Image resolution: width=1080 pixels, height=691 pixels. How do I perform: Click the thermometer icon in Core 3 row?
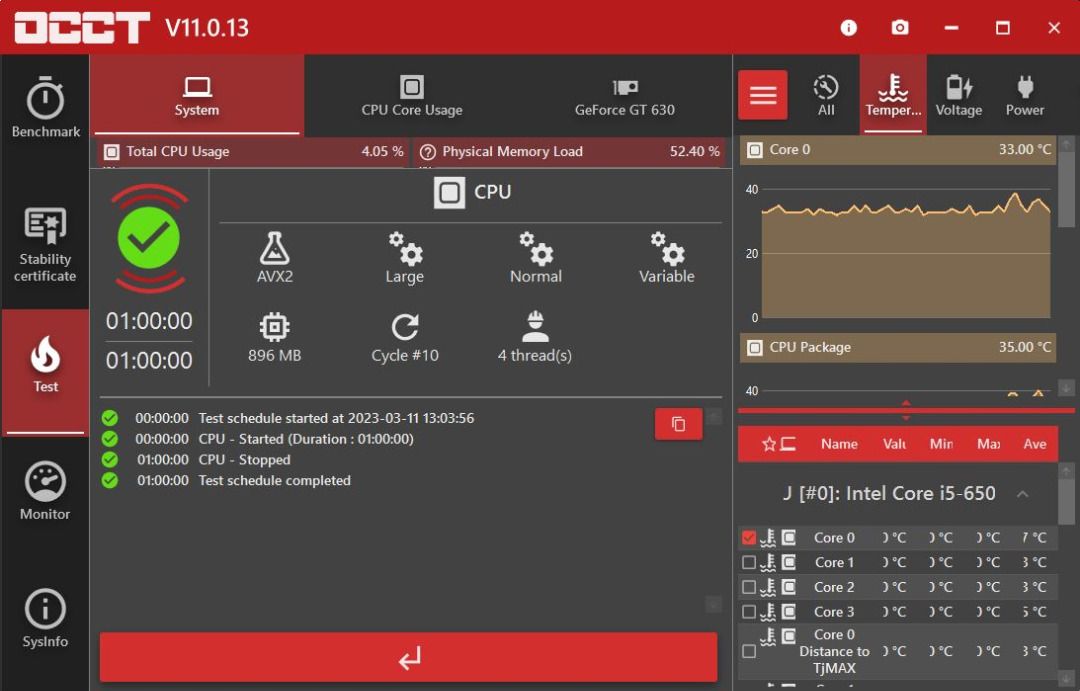pos(768,612)
